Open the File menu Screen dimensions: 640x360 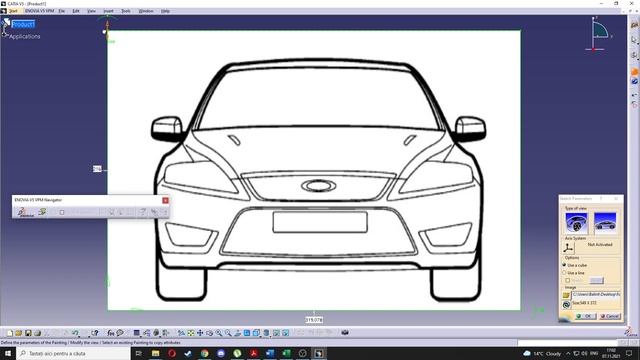(x=62, y=11)
